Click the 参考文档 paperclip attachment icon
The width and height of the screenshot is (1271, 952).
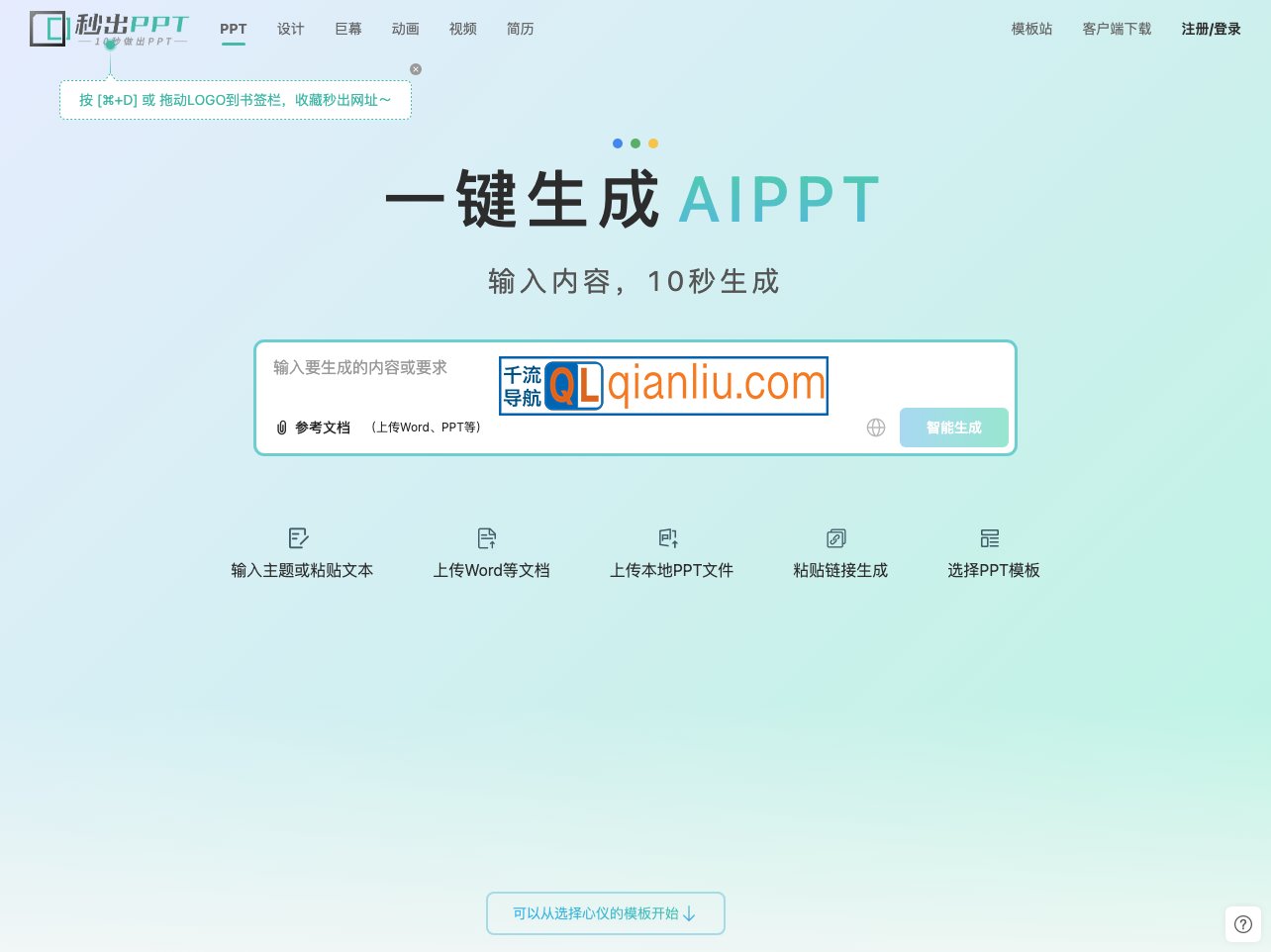(x=282, y=428)
